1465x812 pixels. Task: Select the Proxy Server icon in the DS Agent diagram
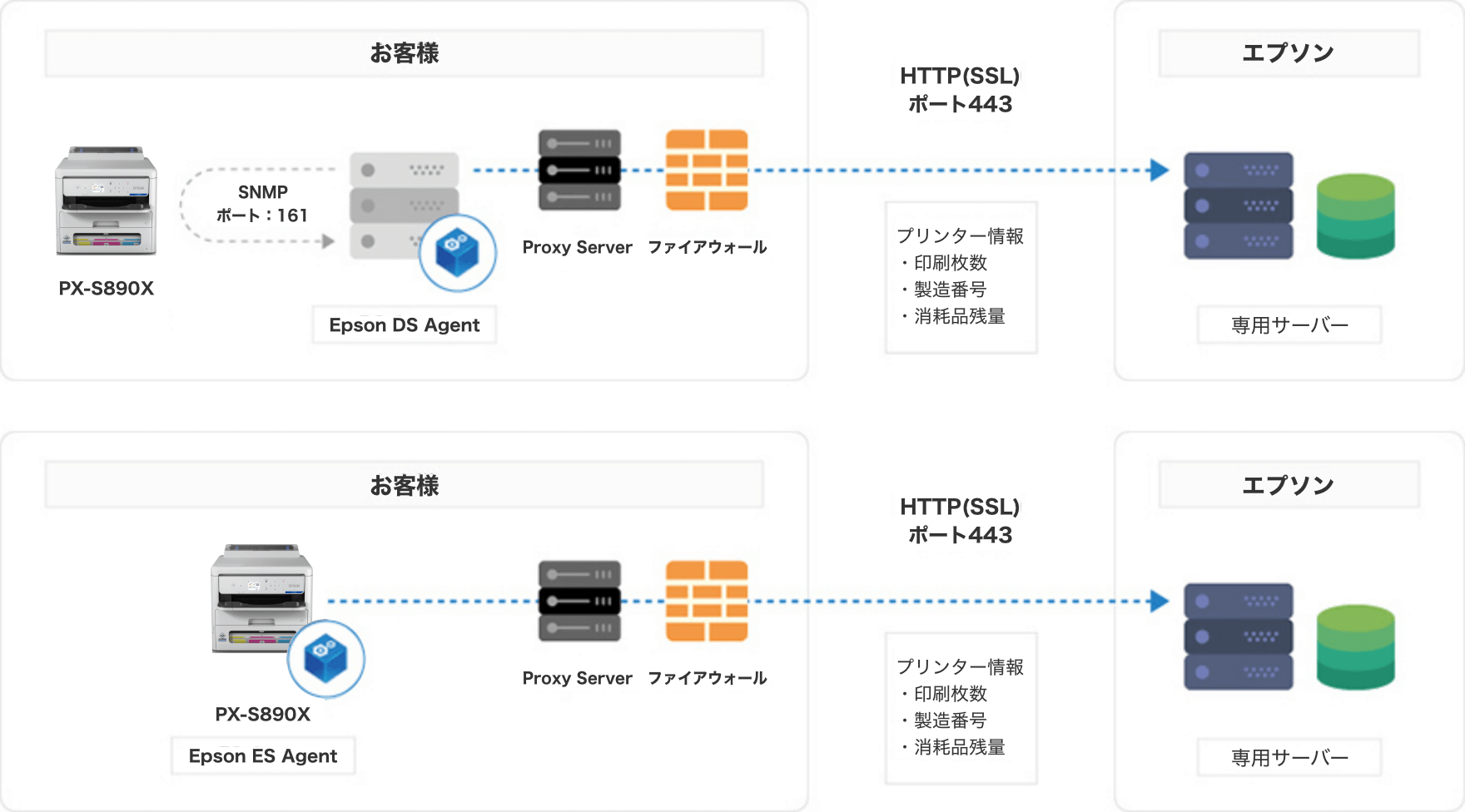pyautogui.click(x=579, y=170)
